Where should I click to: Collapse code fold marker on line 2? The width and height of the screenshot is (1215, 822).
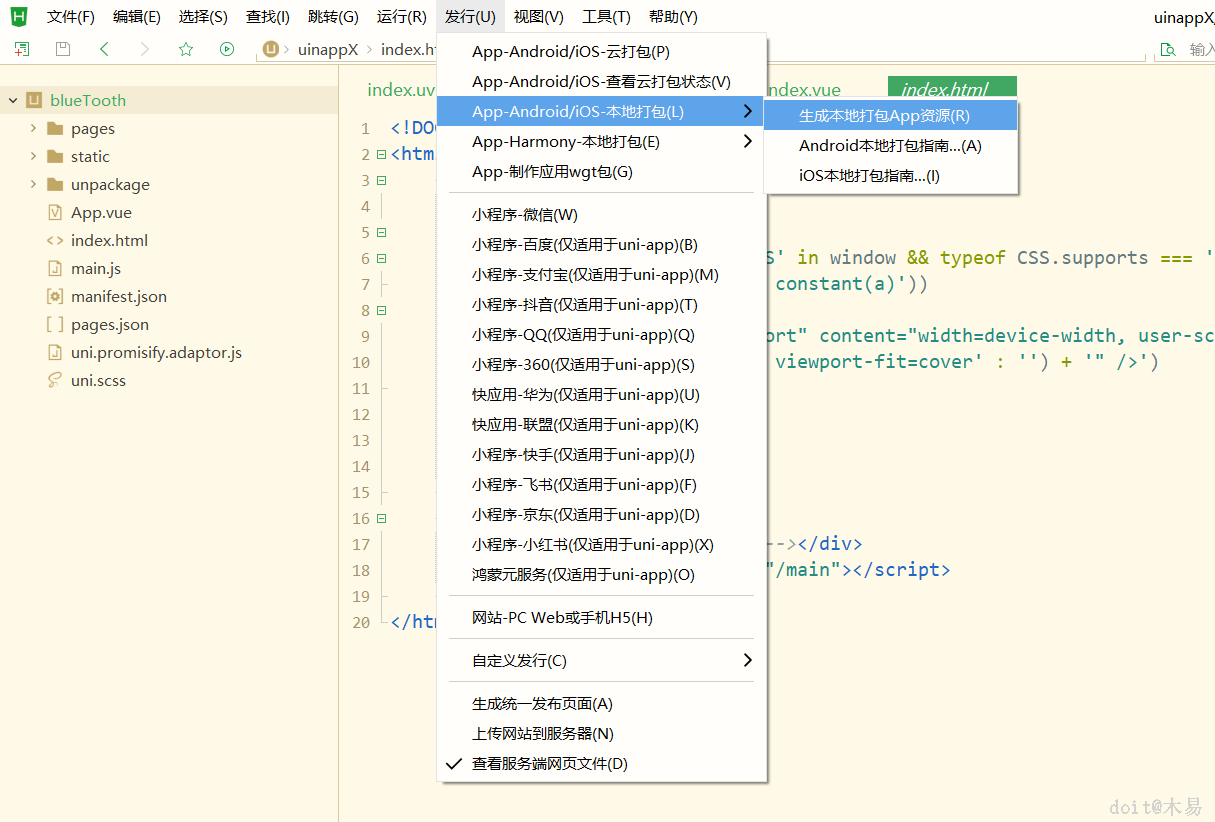click(381, 155)
